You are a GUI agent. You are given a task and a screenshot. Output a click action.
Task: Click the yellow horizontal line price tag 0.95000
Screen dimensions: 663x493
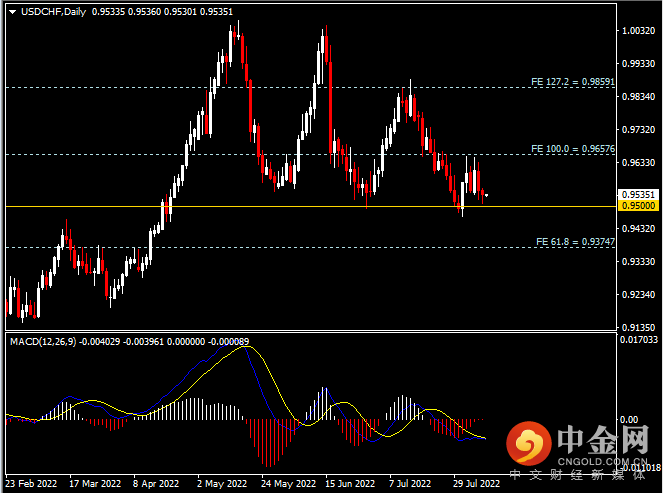tap(638, 206)
